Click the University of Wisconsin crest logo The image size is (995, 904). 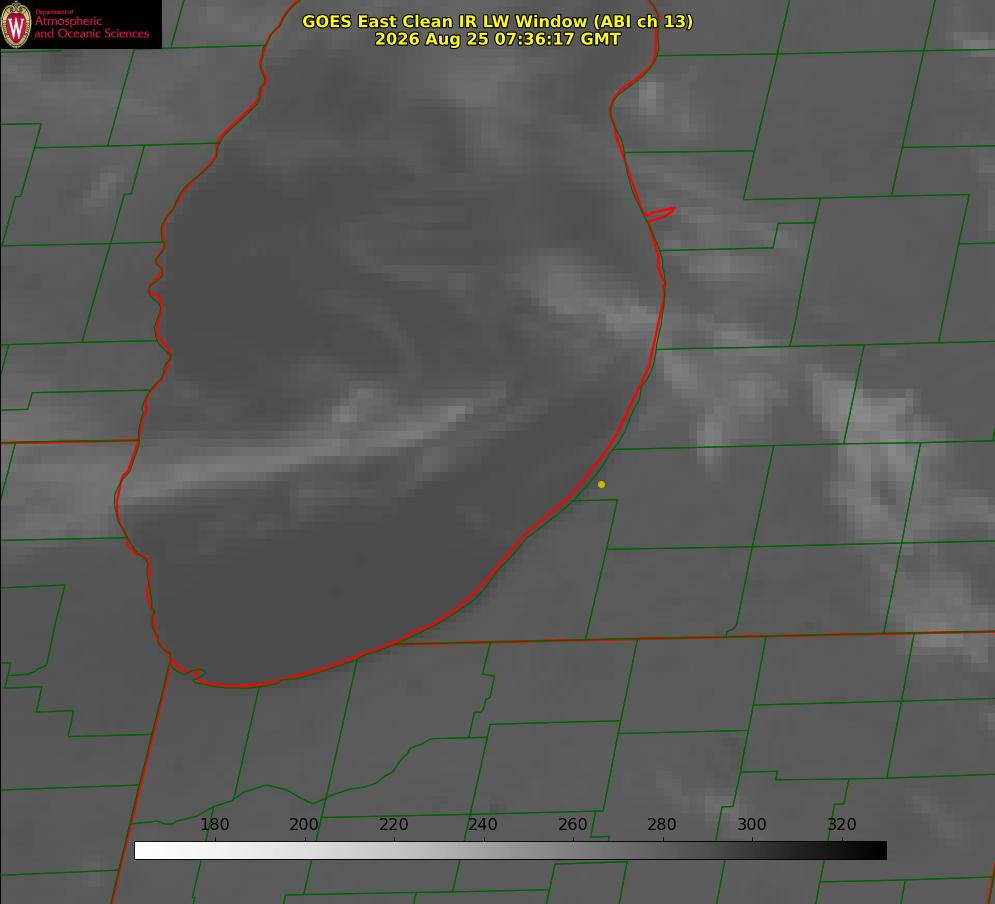tap(16, 24)
